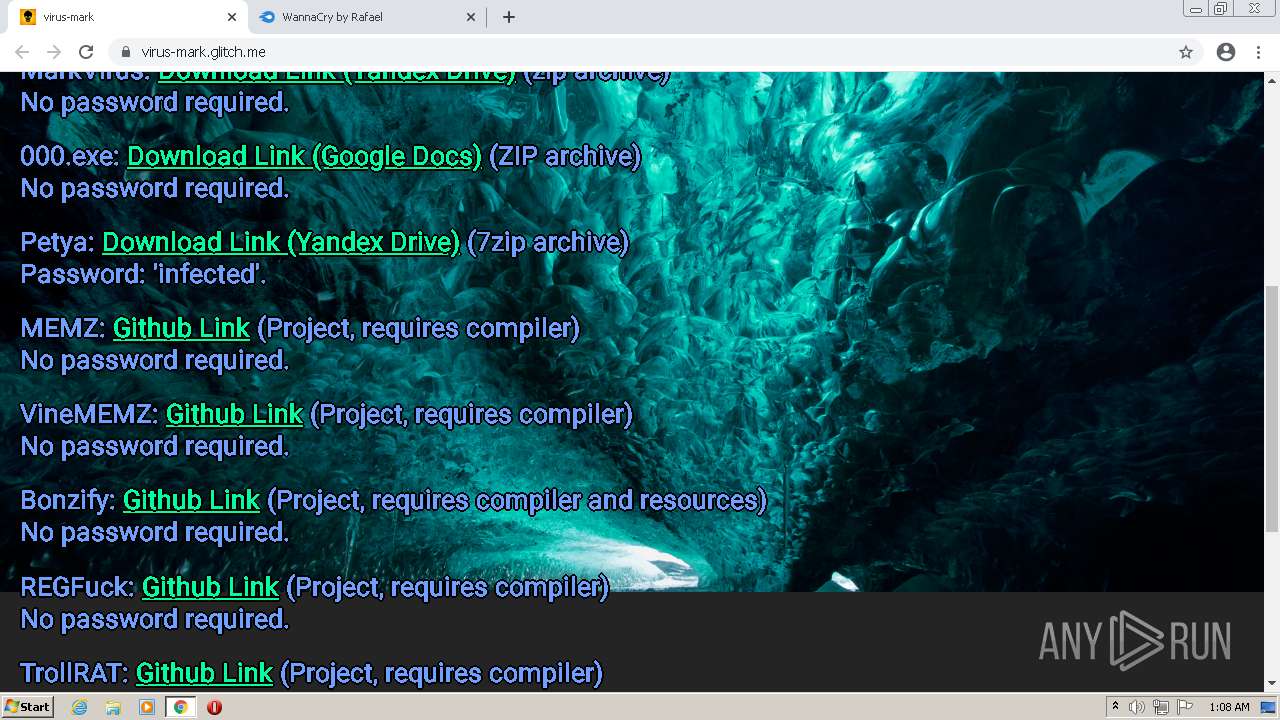Viewport: 1280px width, 720px height.
Task: Open network status tray icon
Action: coord(1161,707)
